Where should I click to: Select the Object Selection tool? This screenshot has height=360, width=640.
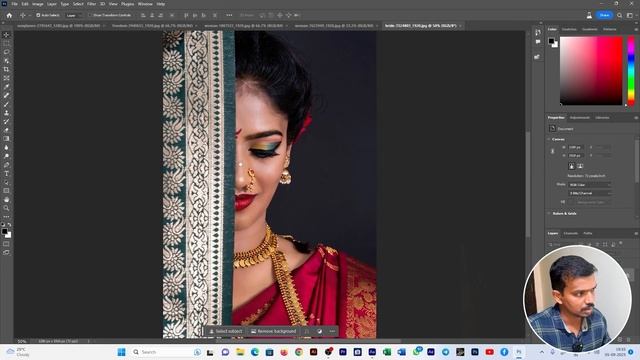(6, 61)
